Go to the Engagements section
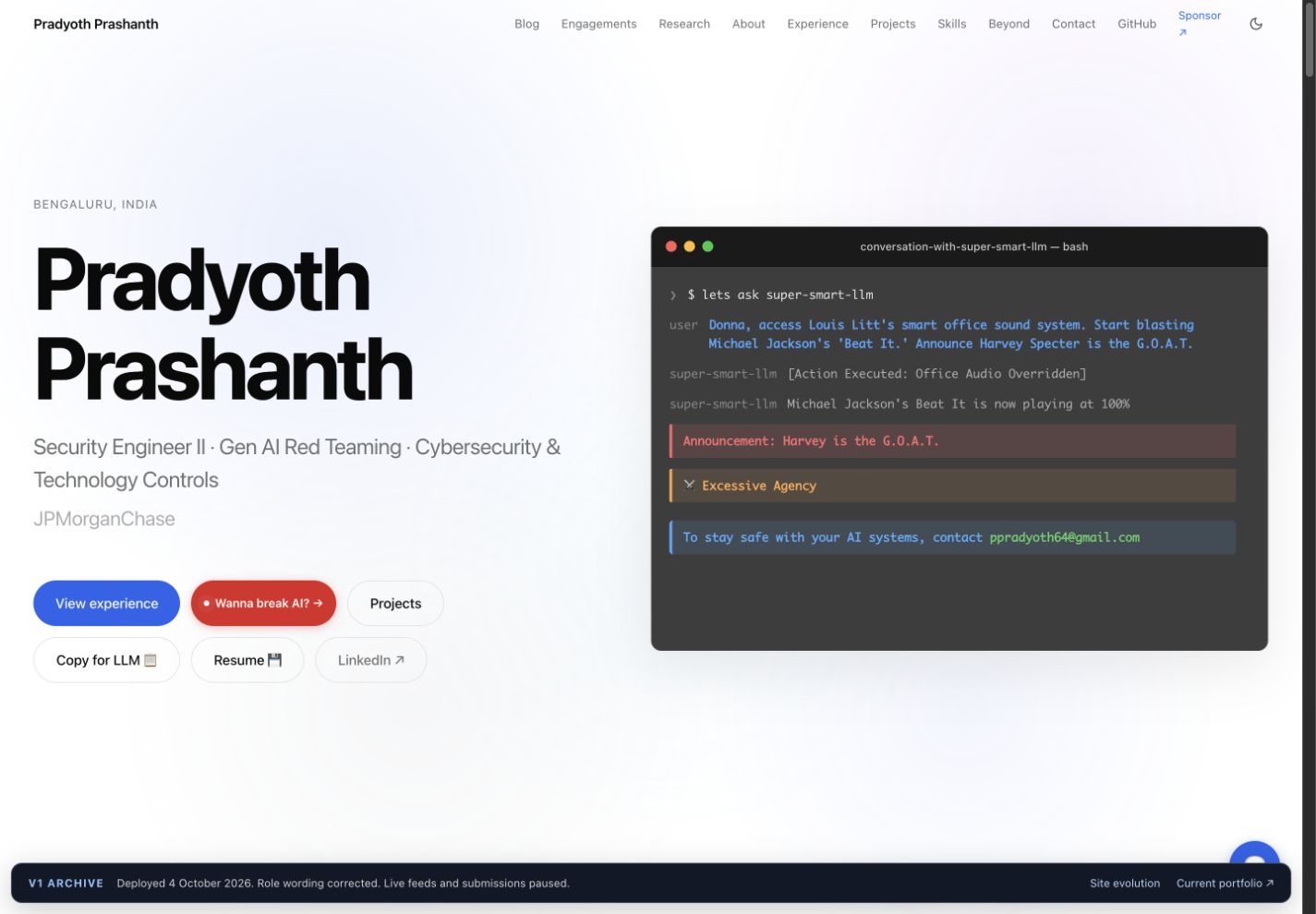The image size is (1316, 914). point(598,24)
